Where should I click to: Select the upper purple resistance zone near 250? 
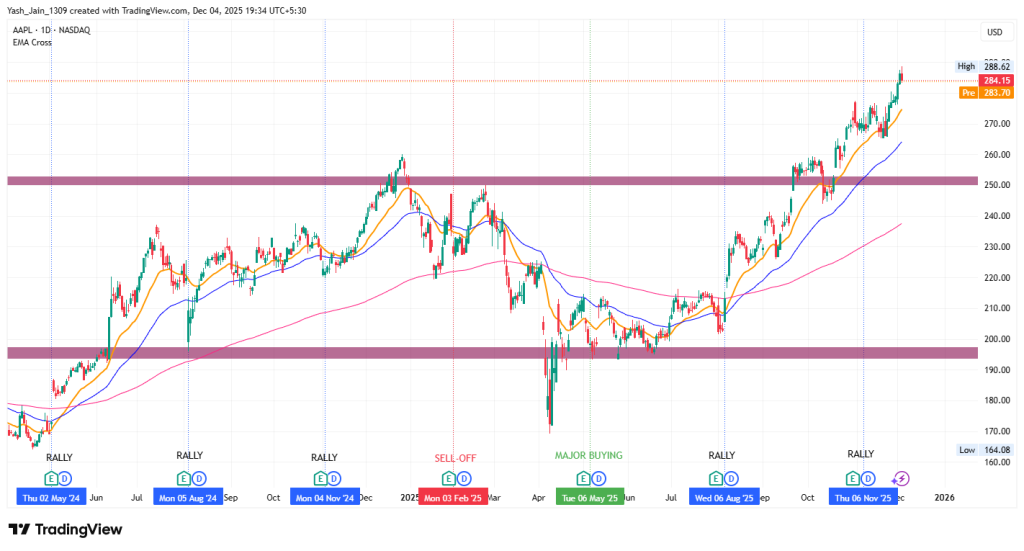[492, 181]
